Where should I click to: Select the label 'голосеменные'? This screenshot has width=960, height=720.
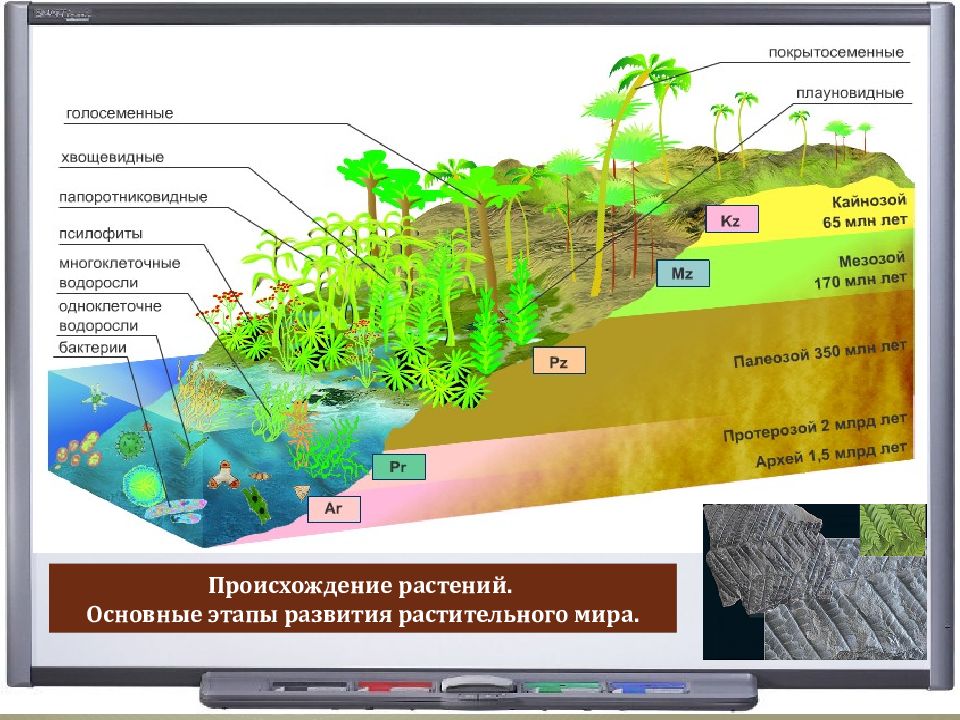tap(119, 113)
